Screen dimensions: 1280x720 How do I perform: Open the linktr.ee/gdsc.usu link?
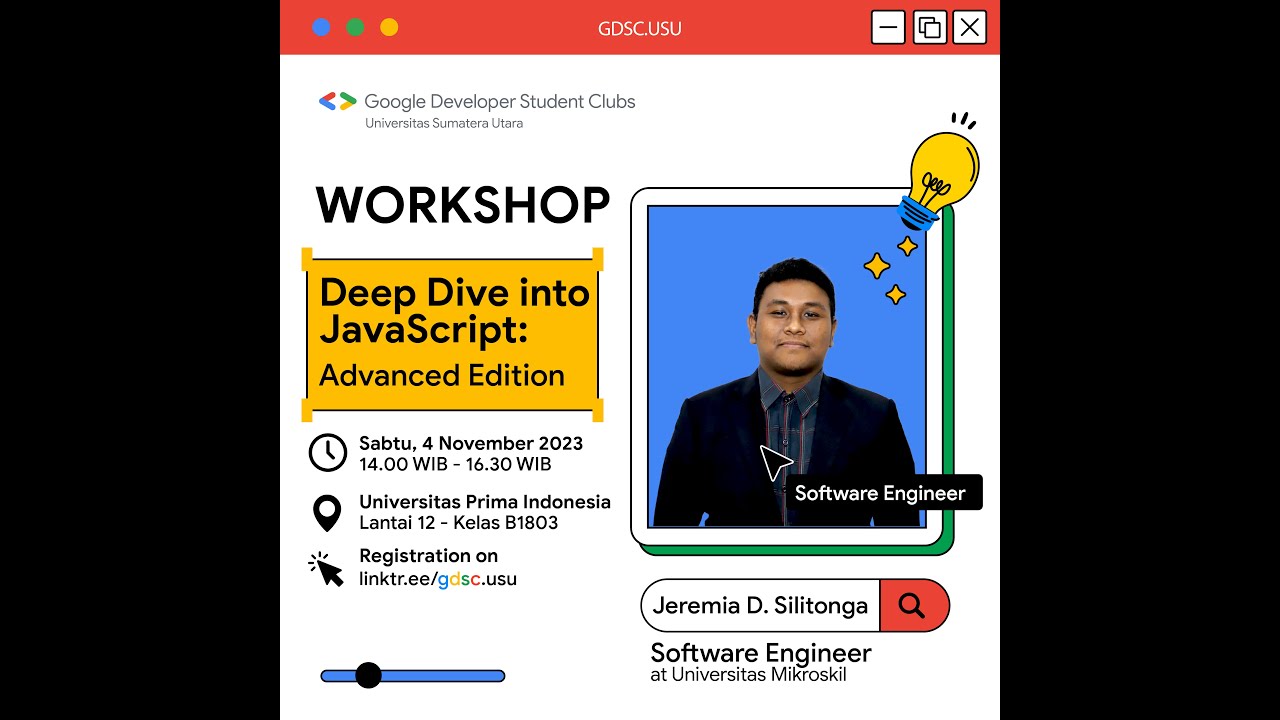point(438,579)
